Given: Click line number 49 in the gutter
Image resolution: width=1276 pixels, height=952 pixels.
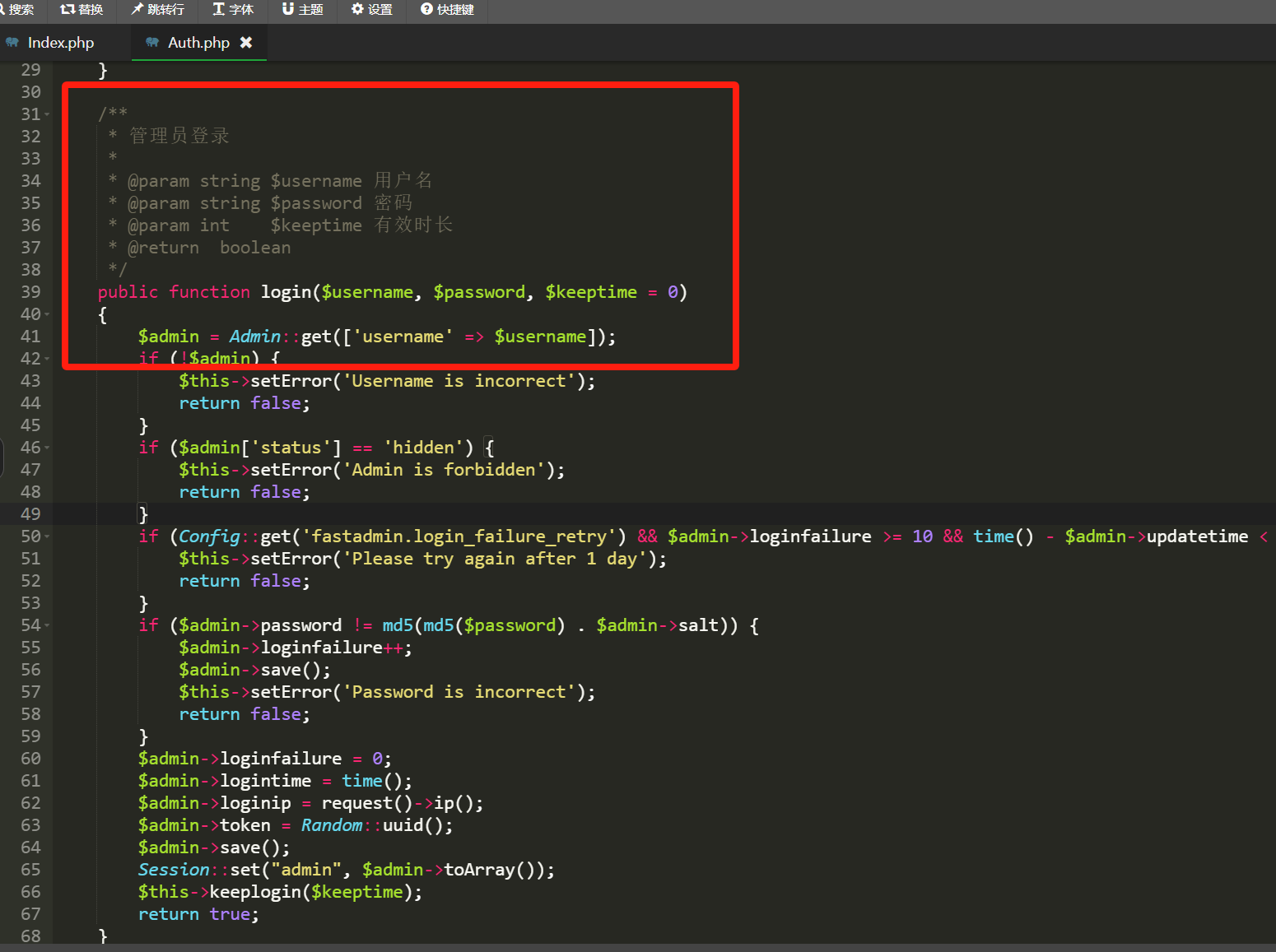Looking at the screenshot, I should (x=30, y=514).
